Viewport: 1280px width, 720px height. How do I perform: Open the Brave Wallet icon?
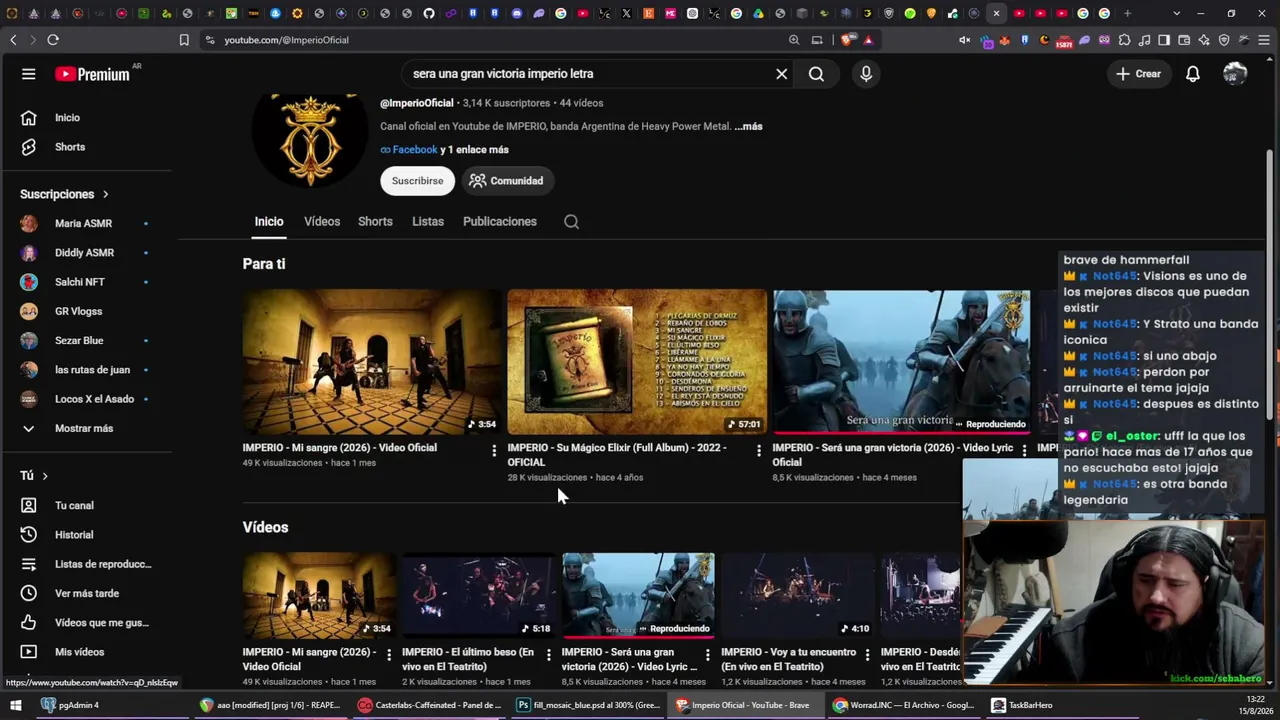(x=1184, y=40)
